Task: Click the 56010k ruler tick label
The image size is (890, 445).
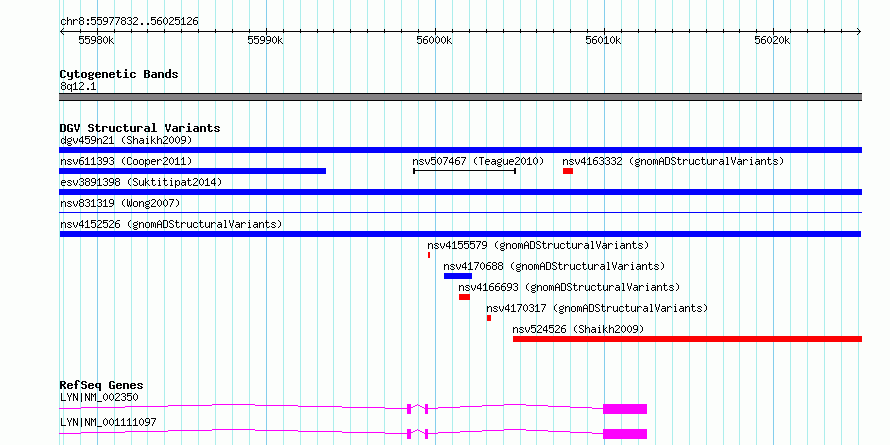Action: point(603,41)
